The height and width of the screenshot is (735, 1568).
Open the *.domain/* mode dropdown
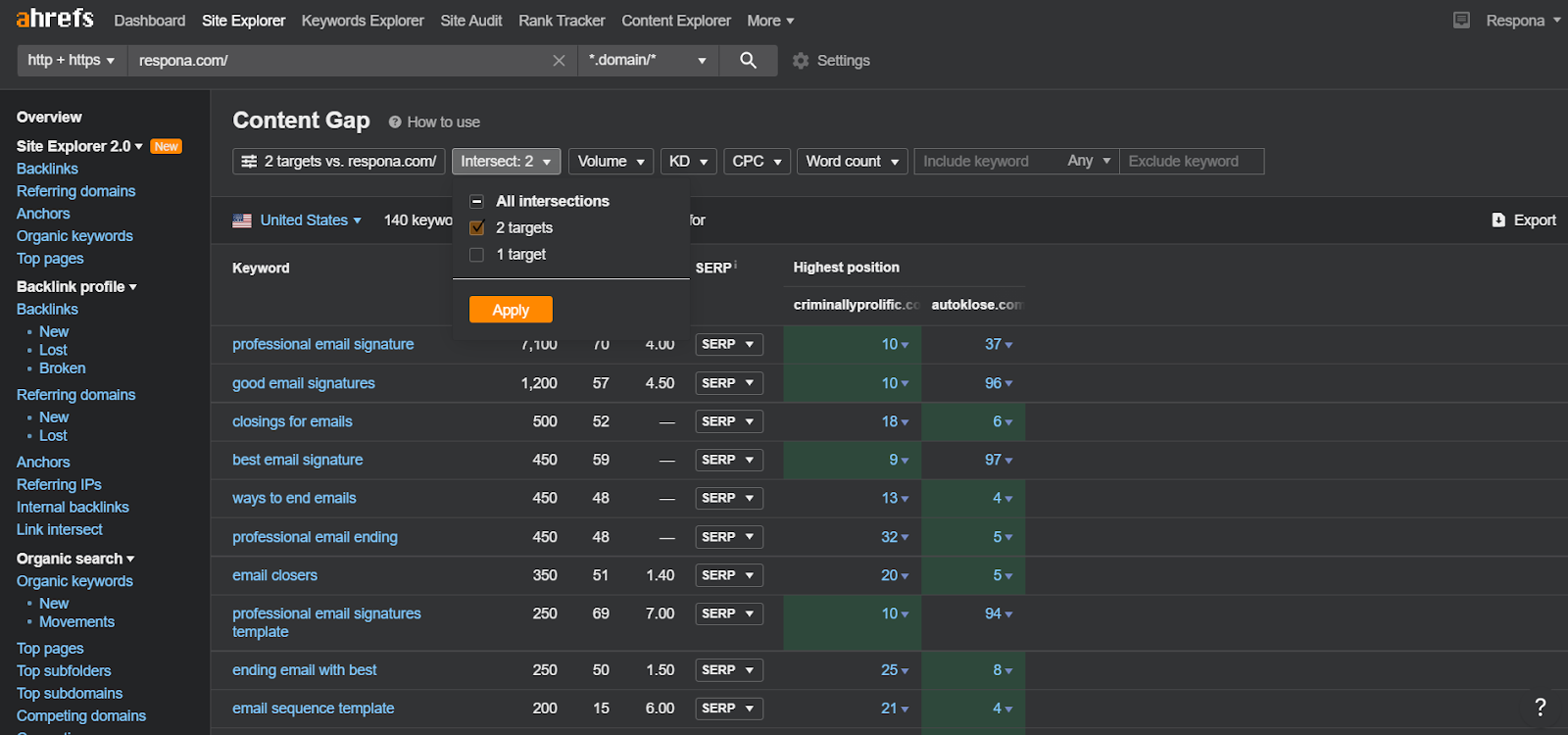point(648,61)
